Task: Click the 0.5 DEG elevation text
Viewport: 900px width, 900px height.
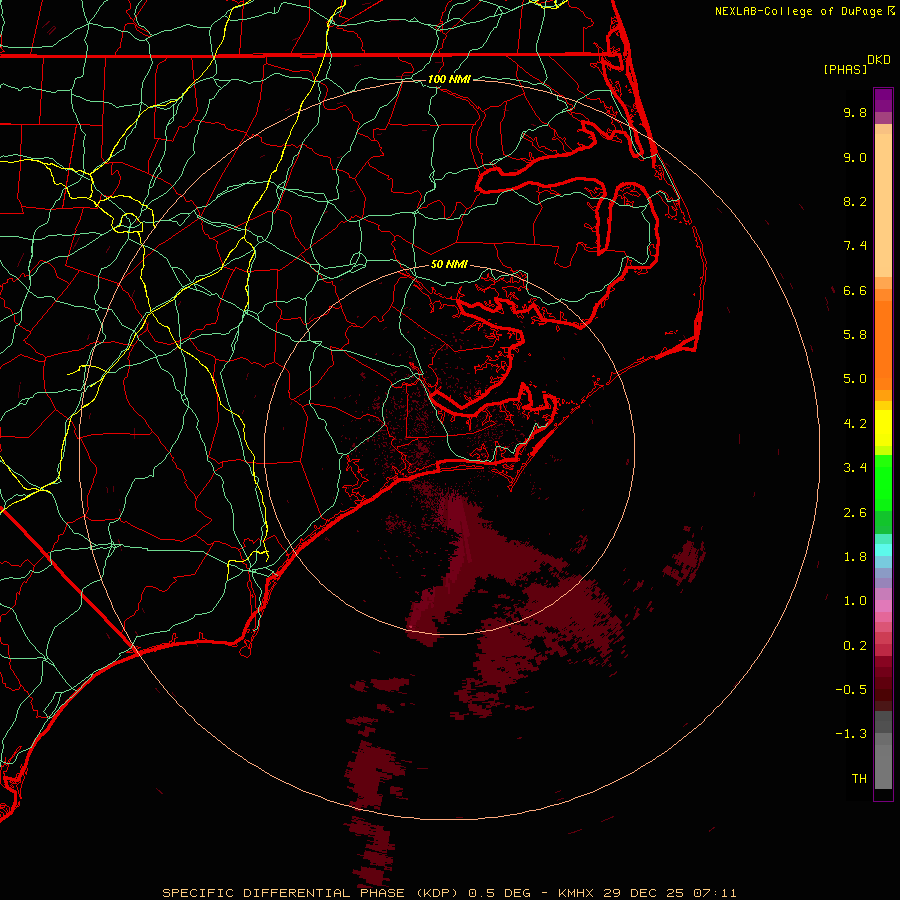Action: pyautogui.click(x=501, y=893)
